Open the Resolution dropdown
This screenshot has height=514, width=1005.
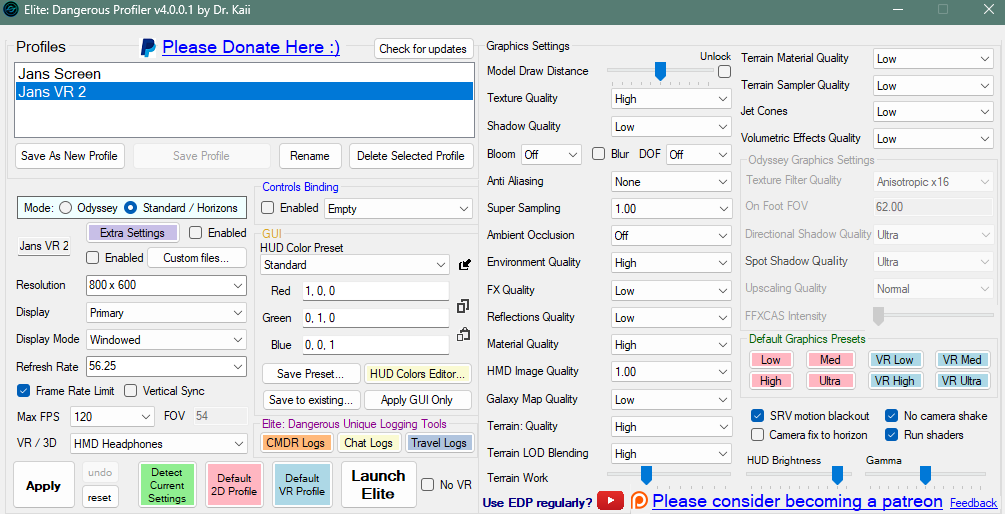[166, 285]
